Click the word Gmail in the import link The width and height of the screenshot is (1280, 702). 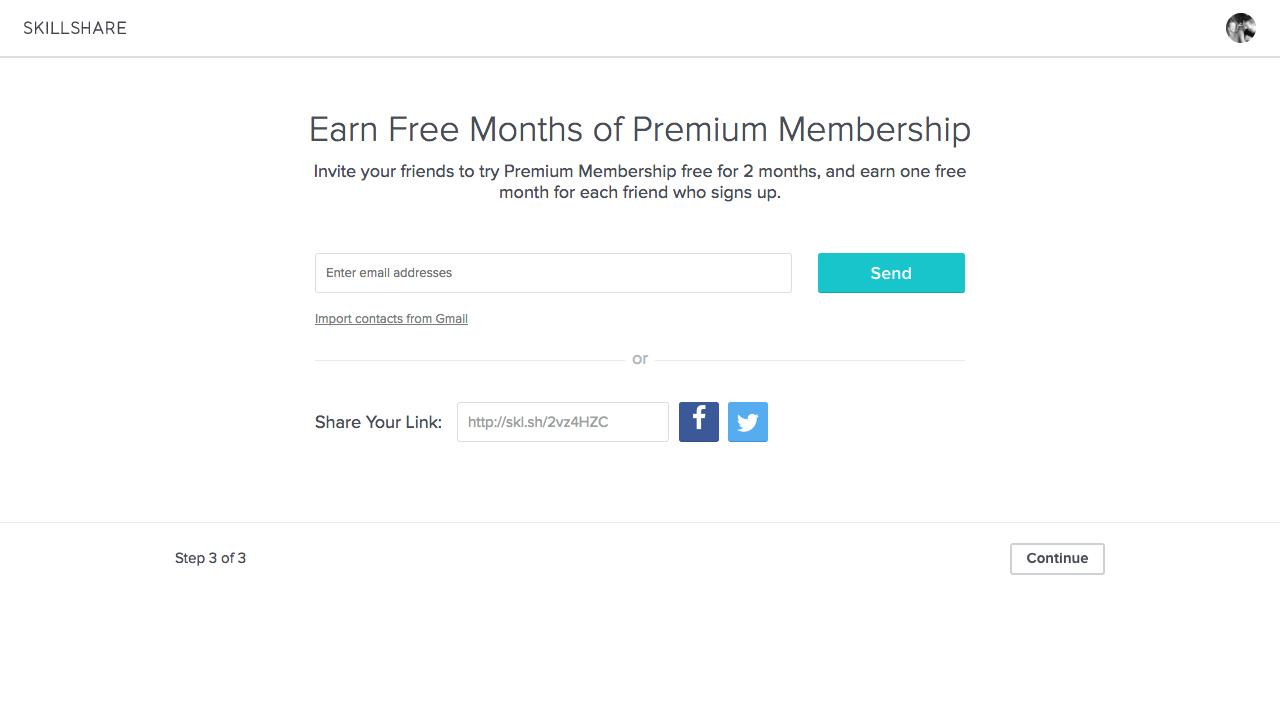click(451, 319)
